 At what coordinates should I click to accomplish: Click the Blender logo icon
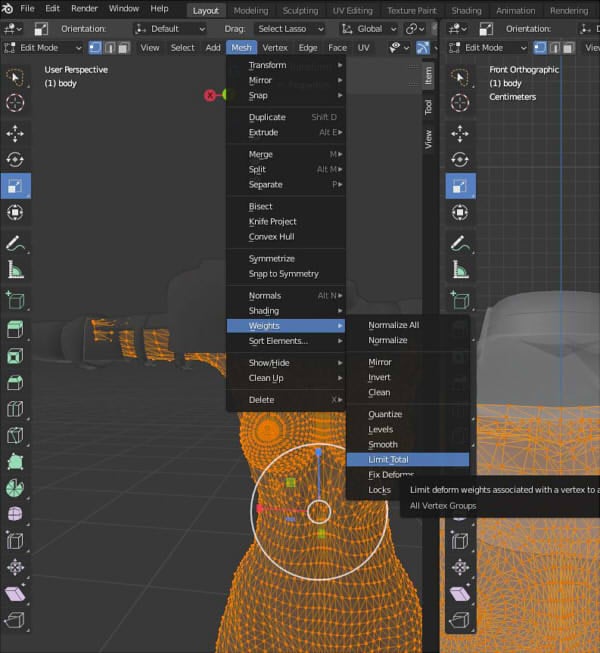pyautogui.click(x=7, y=9)
